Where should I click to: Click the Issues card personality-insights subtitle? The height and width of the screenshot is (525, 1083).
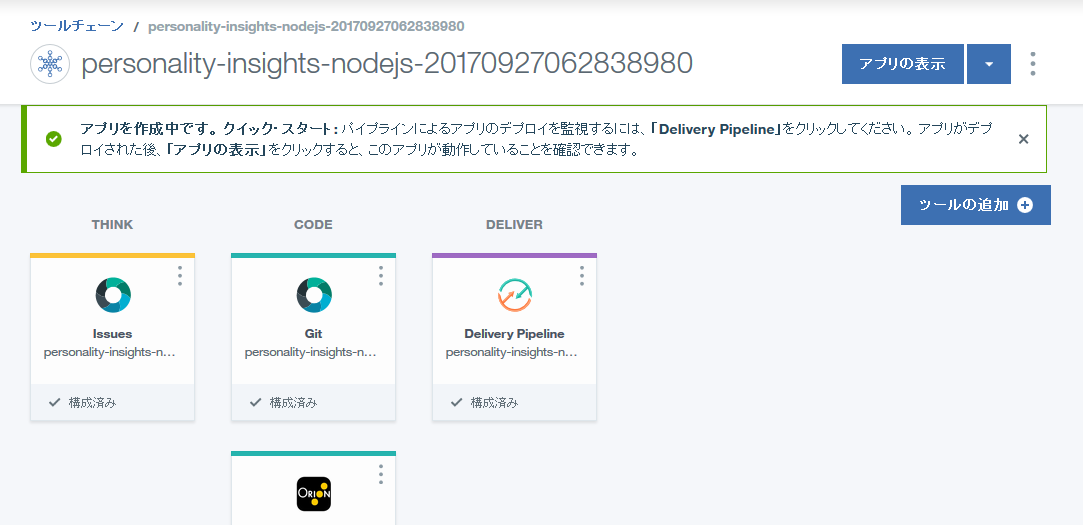click(x=110, y=352)
